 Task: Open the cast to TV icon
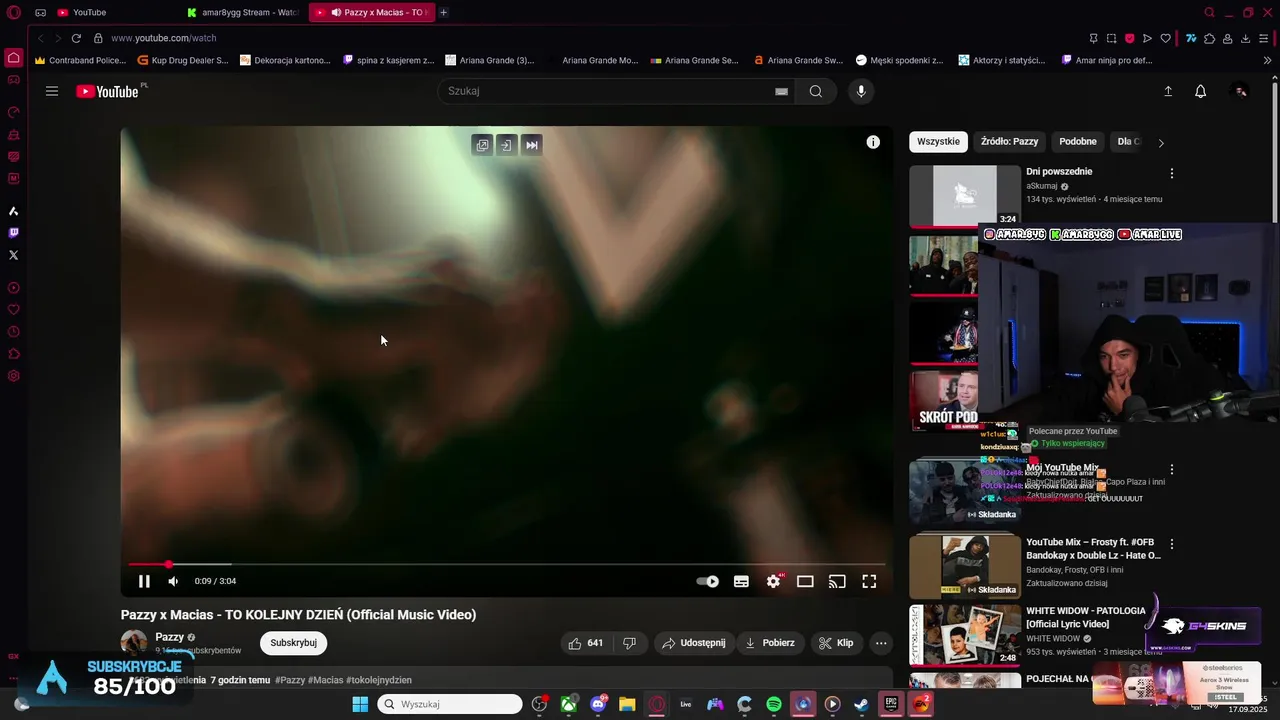click(837, 581)
